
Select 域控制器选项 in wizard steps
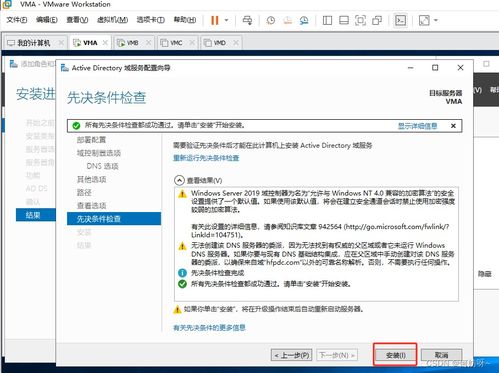point(99,153)
